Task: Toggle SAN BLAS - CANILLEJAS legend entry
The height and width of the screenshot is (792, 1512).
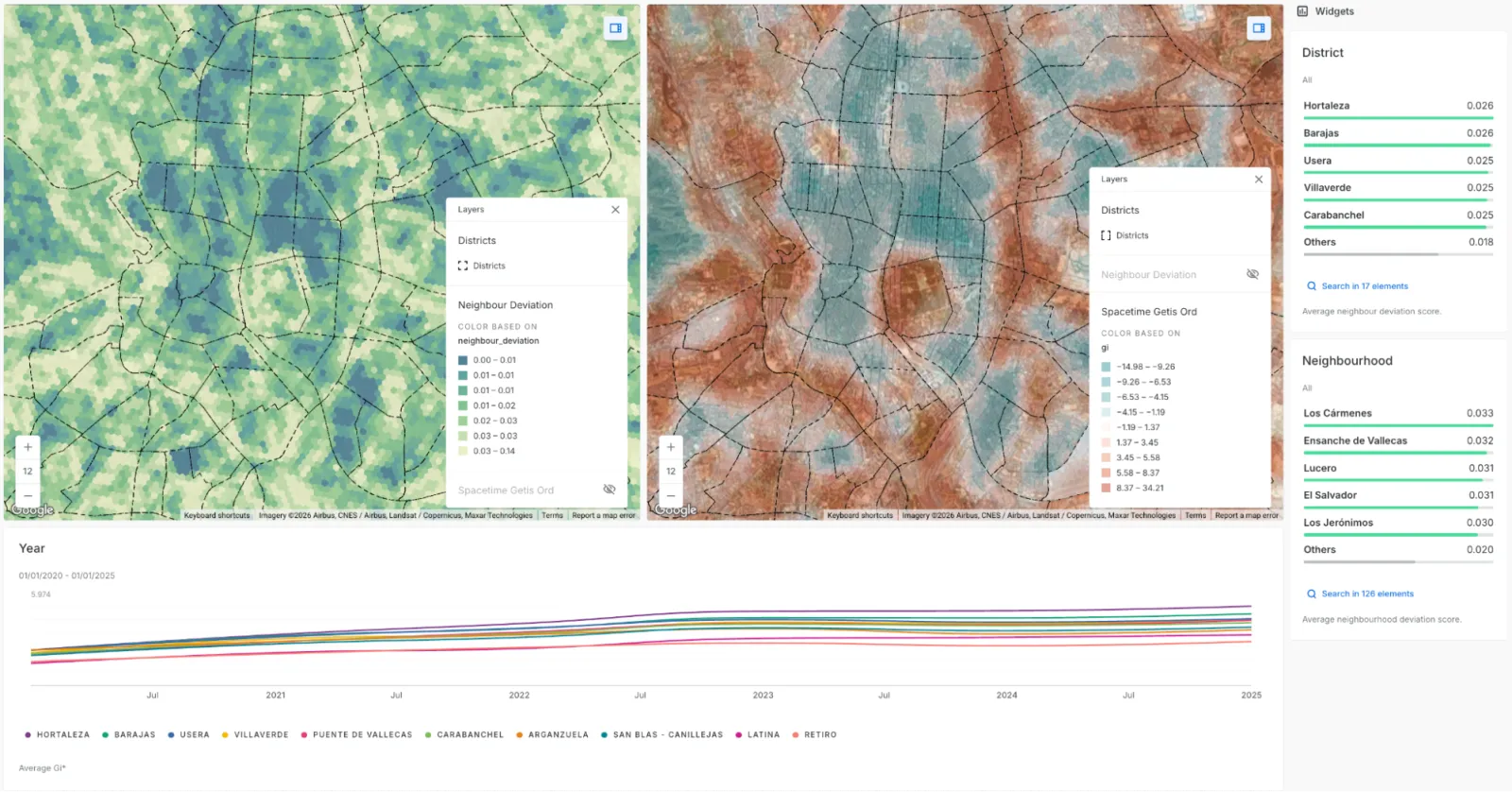Action: [x=661, y=734]
